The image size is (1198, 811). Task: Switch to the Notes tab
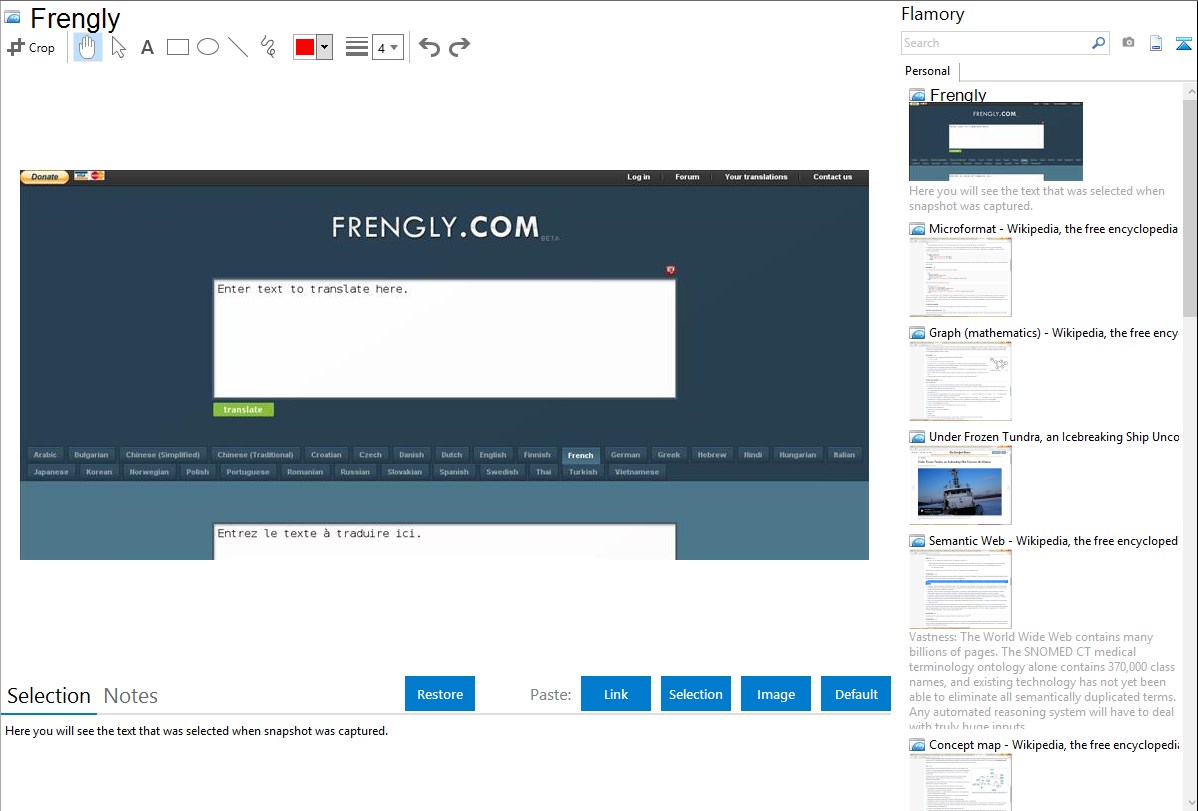(x=131, y=696)
